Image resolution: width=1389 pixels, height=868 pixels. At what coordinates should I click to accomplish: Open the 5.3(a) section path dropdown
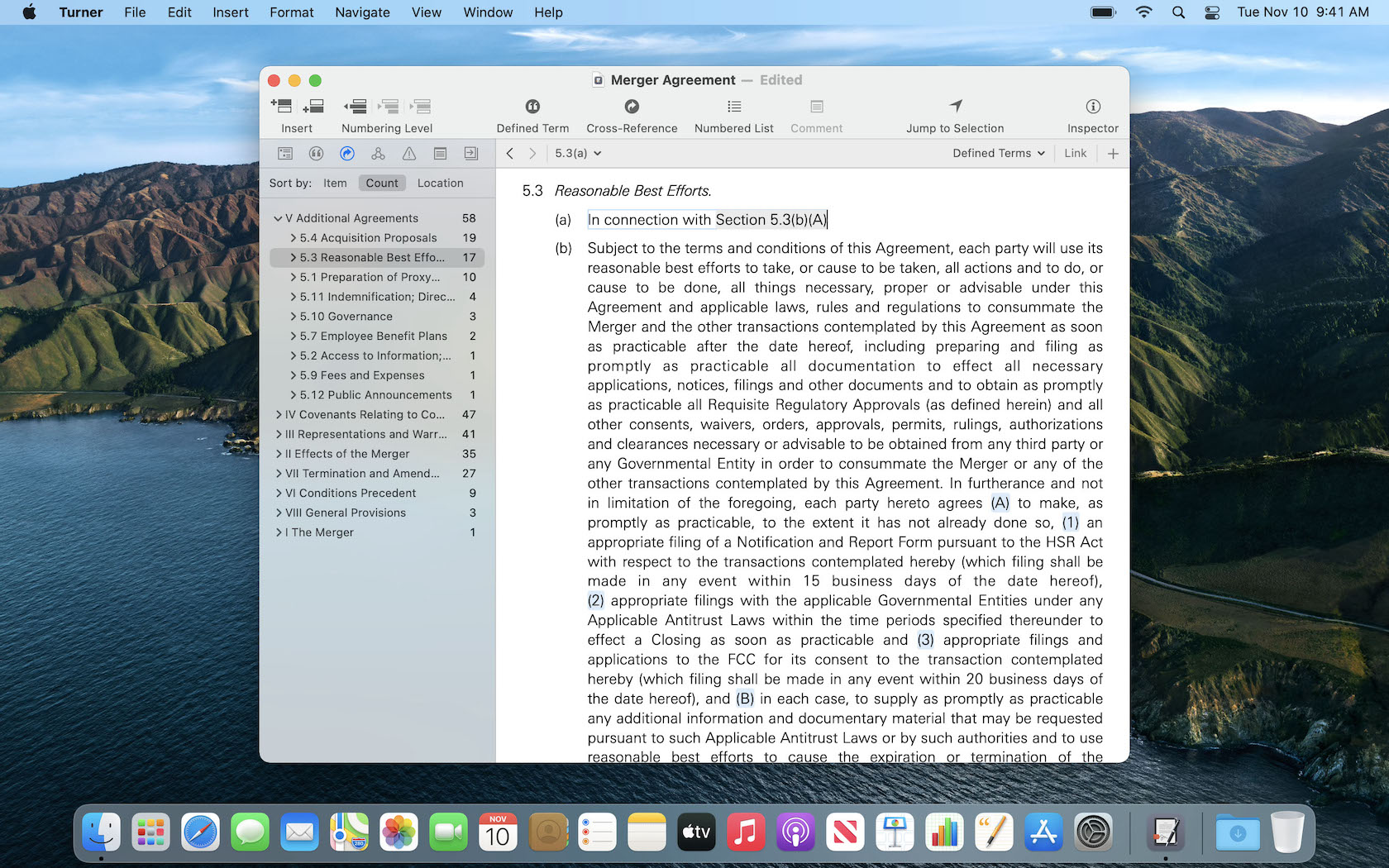[x=578, y=154]
